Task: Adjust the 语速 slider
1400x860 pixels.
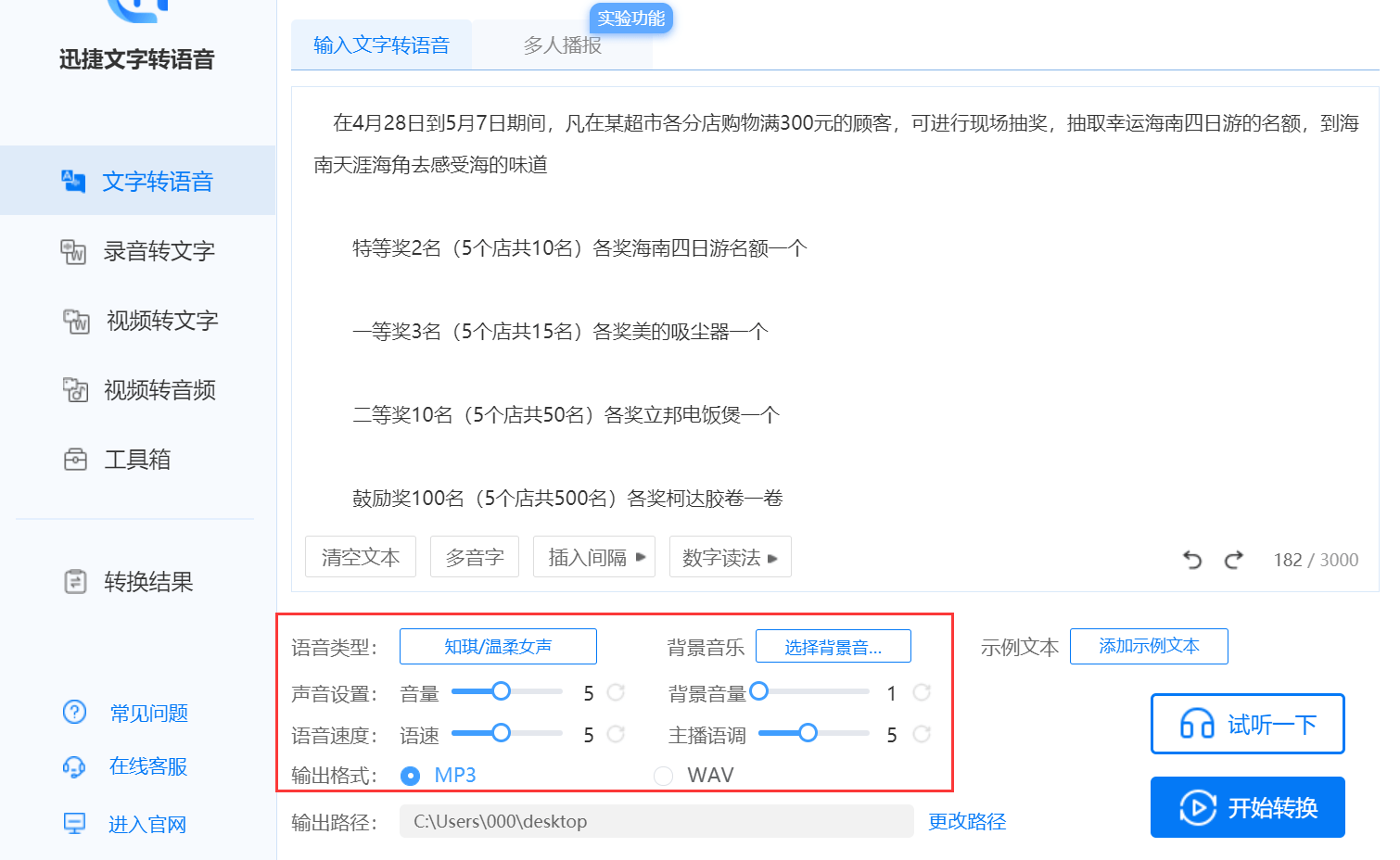Action: pos(507,733)
